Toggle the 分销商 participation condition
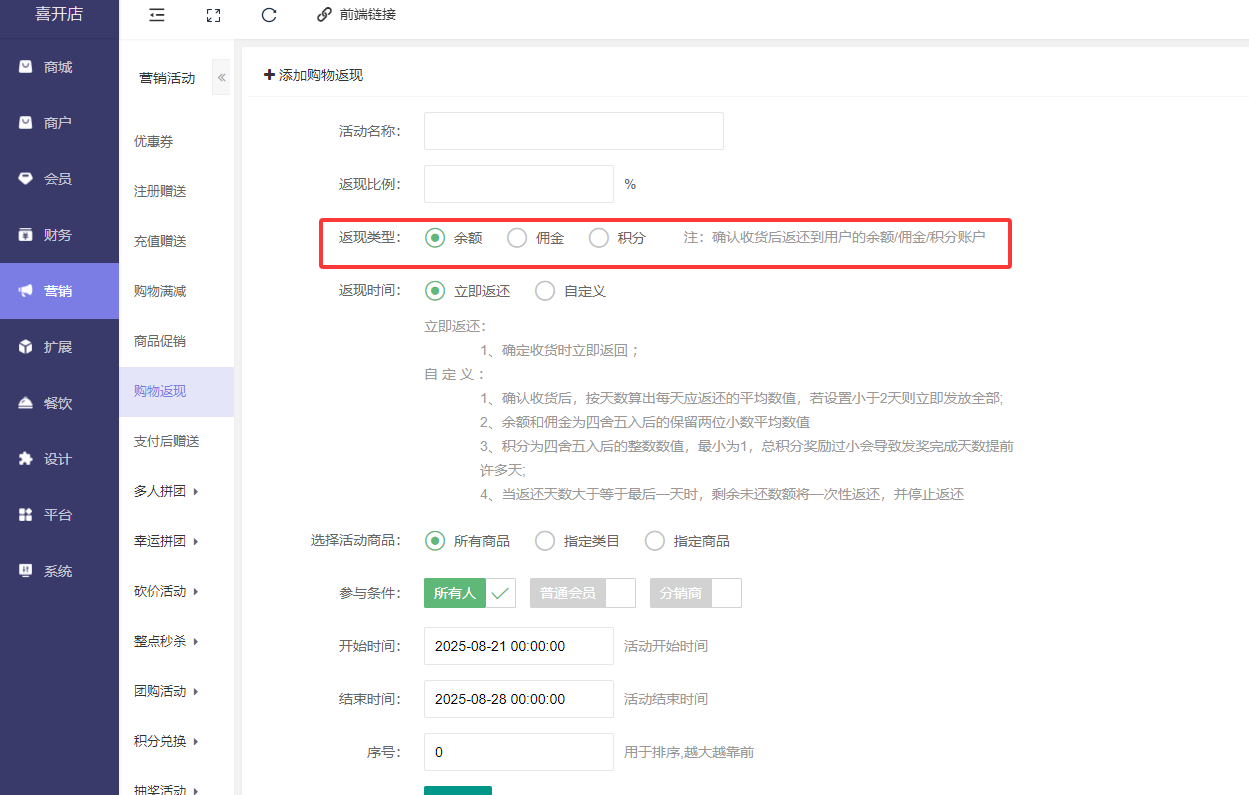This screenshot has height=795, width=1249. [696, 593]
